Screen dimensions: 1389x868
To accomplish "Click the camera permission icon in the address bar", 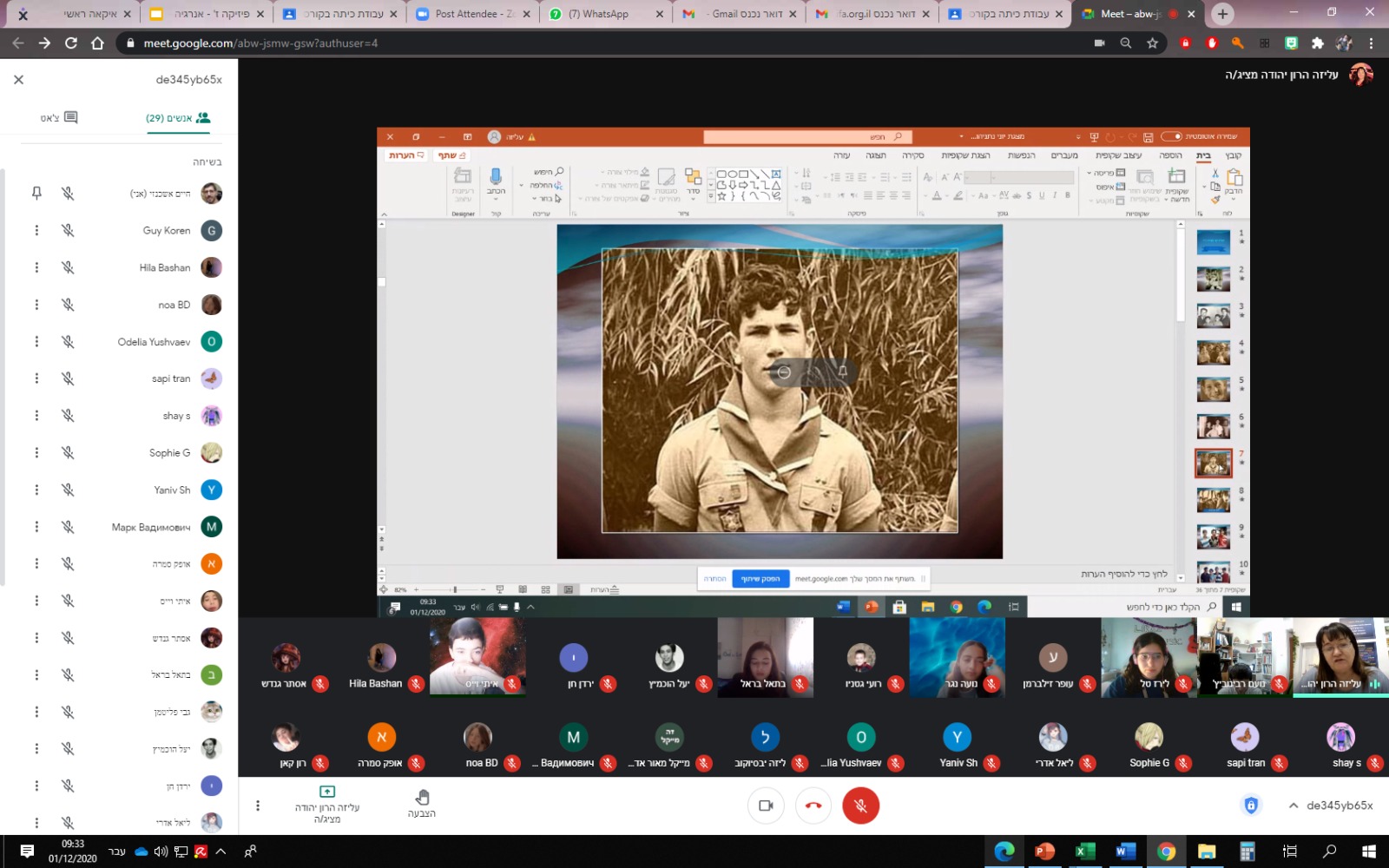I will (x=1099, y=43).
